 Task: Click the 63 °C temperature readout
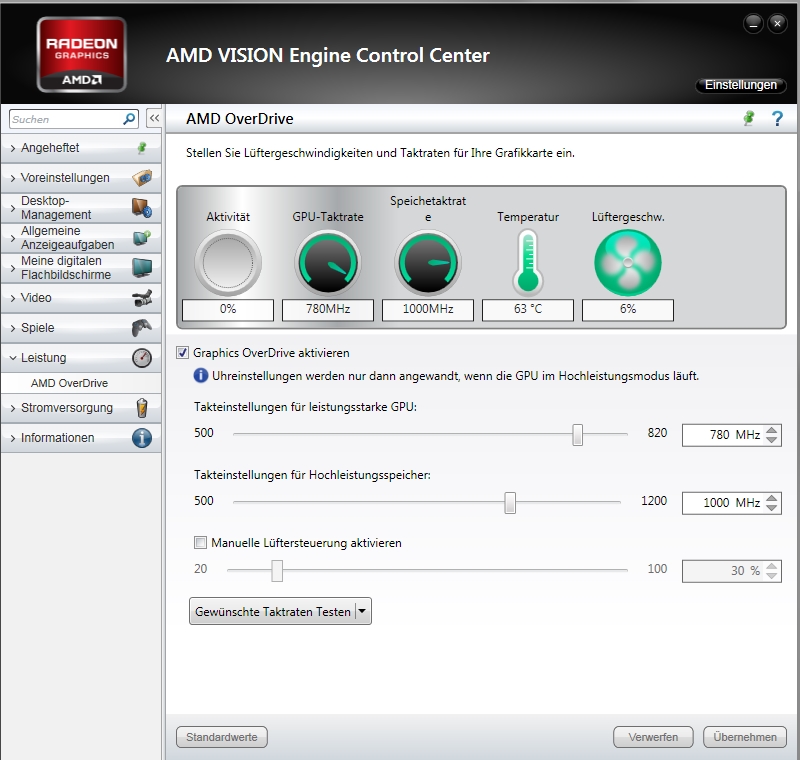(x=528, y=309)
